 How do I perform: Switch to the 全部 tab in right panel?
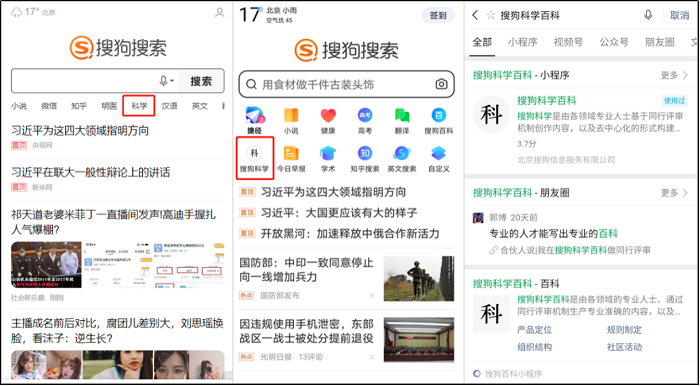482,42
